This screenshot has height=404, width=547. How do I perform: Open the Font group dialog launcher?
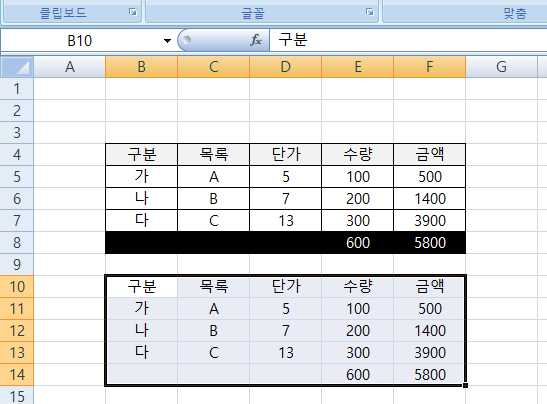pos(370,13)
